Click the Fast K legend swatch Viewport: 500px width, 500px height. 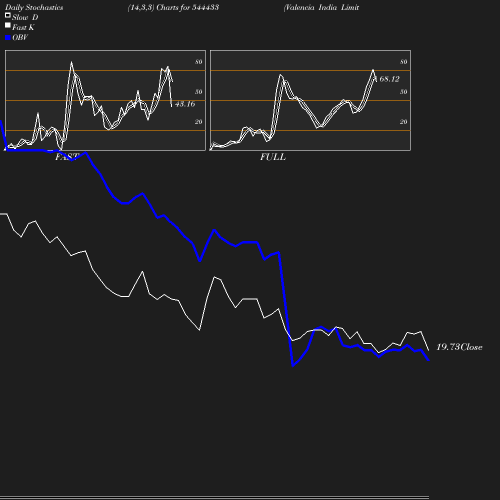(x=8, y=25)
